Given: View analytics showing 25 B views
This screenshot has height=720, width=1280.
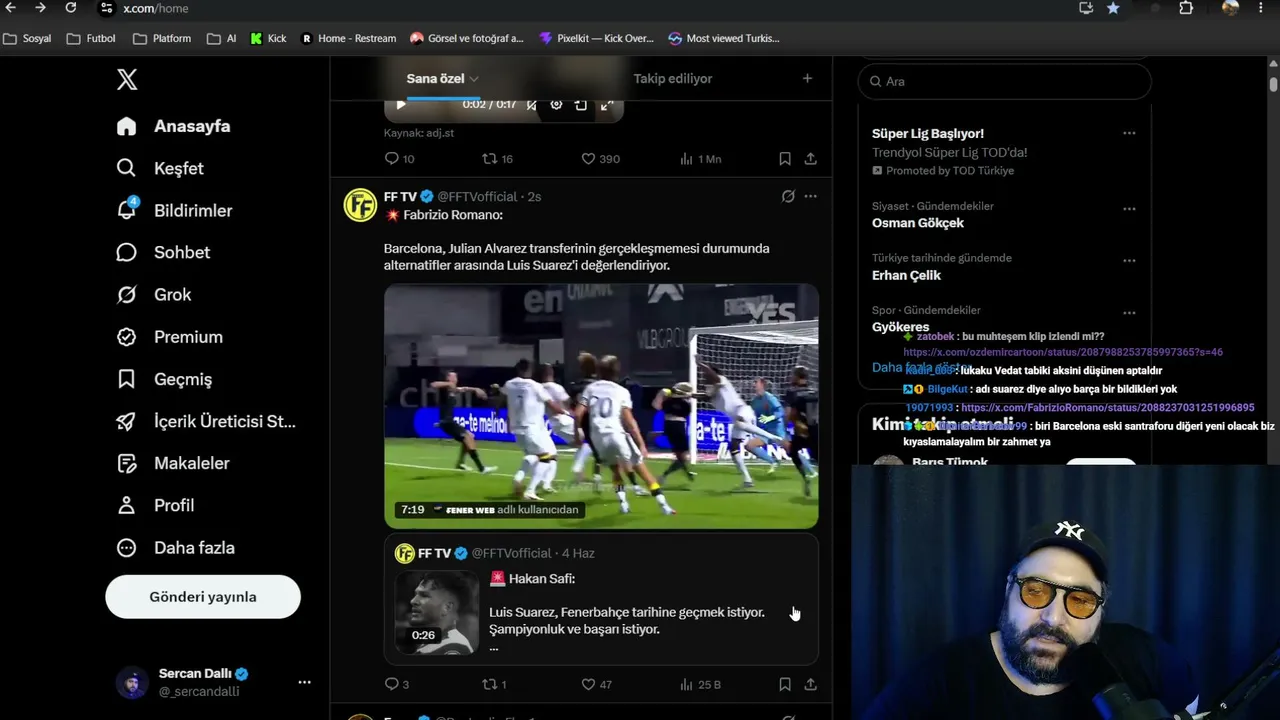Looking at the screenshot, I should pos(700,685).
